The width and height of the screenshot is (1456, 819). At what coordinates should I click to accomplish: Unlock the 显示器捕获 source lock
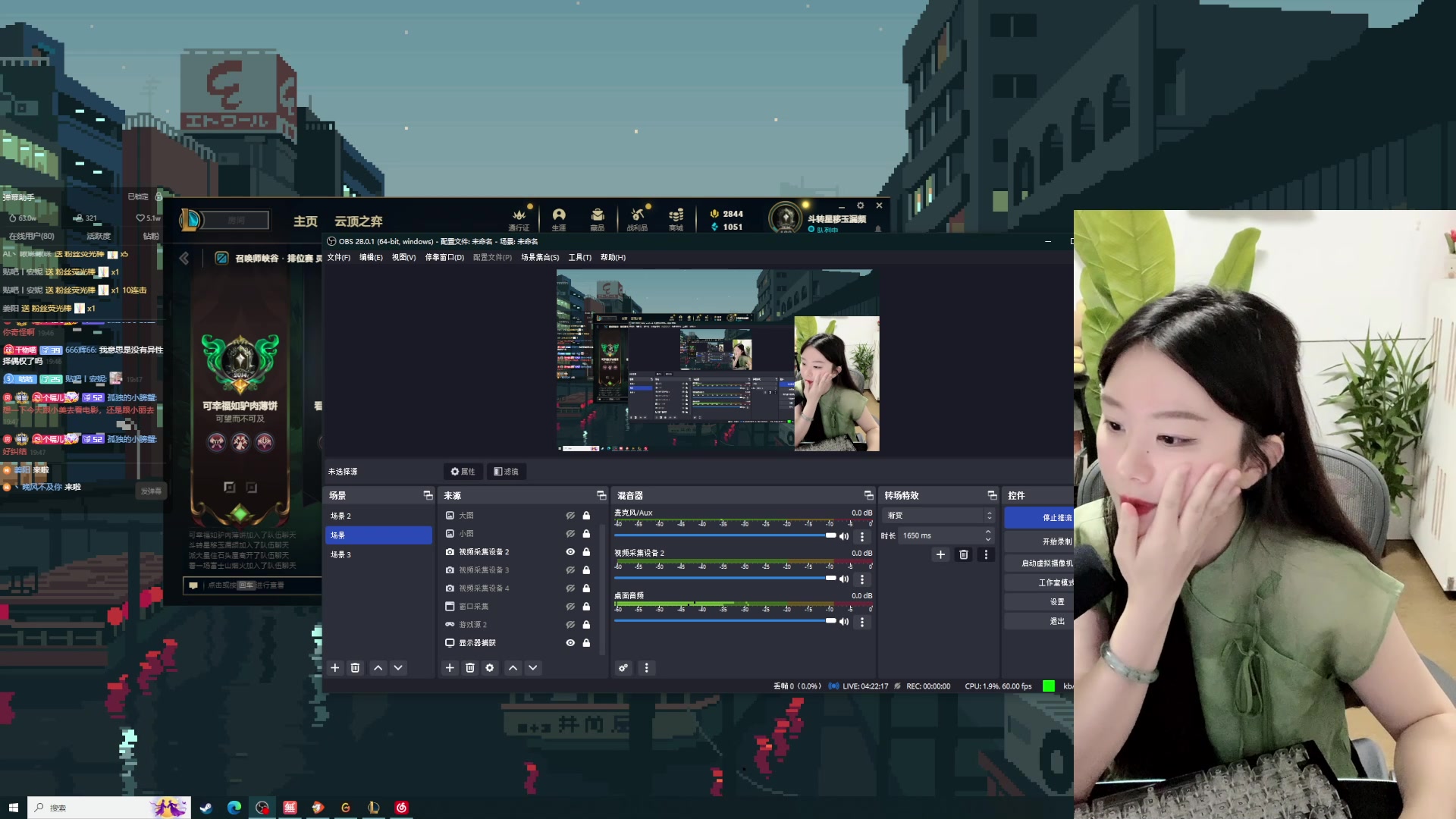pos(586,643)
